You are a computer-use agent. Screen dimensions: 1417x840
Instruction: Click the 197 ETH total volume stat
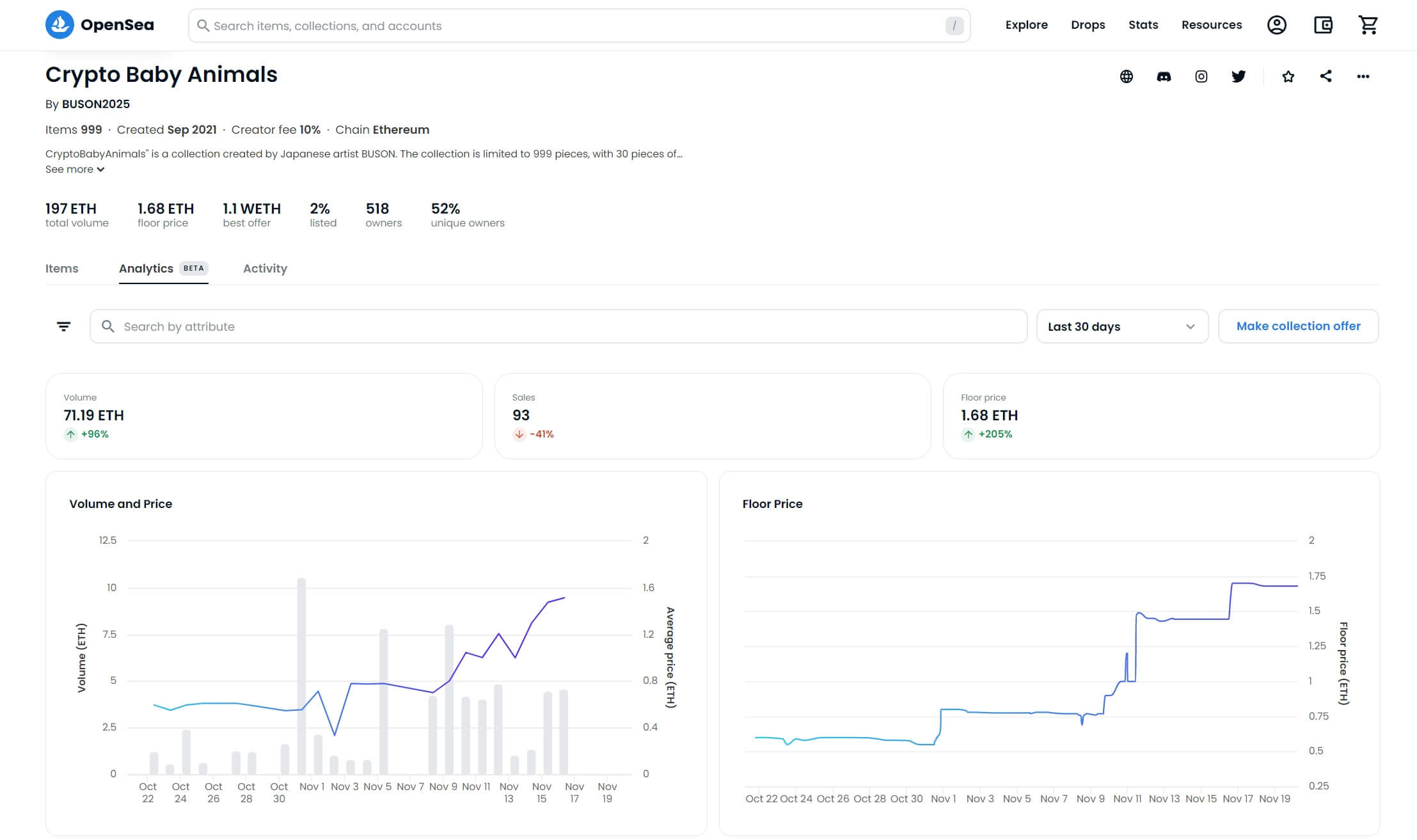77,215
